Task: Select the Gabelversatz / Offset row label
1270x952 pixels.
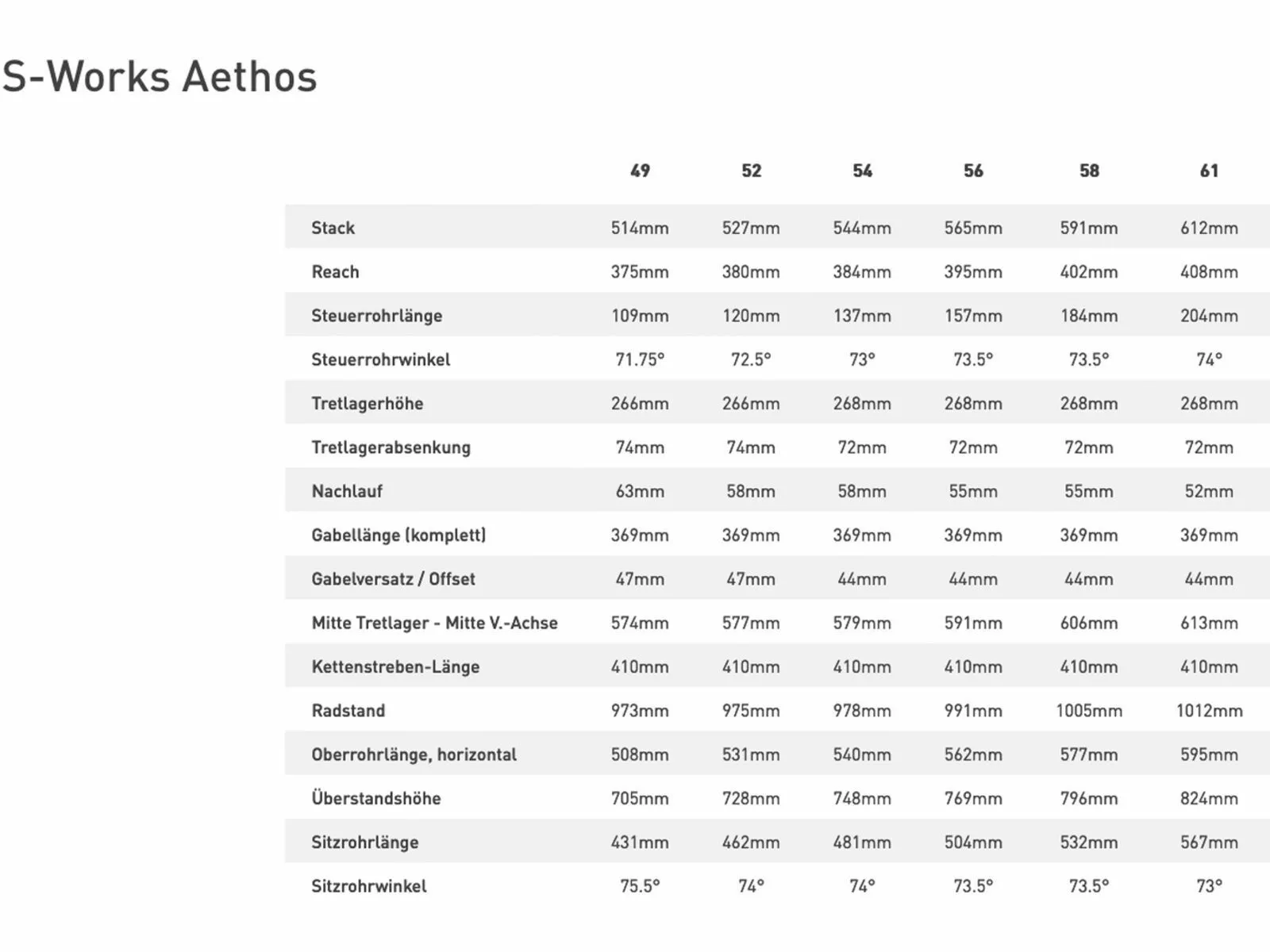Action: click(x=393, y=579)
